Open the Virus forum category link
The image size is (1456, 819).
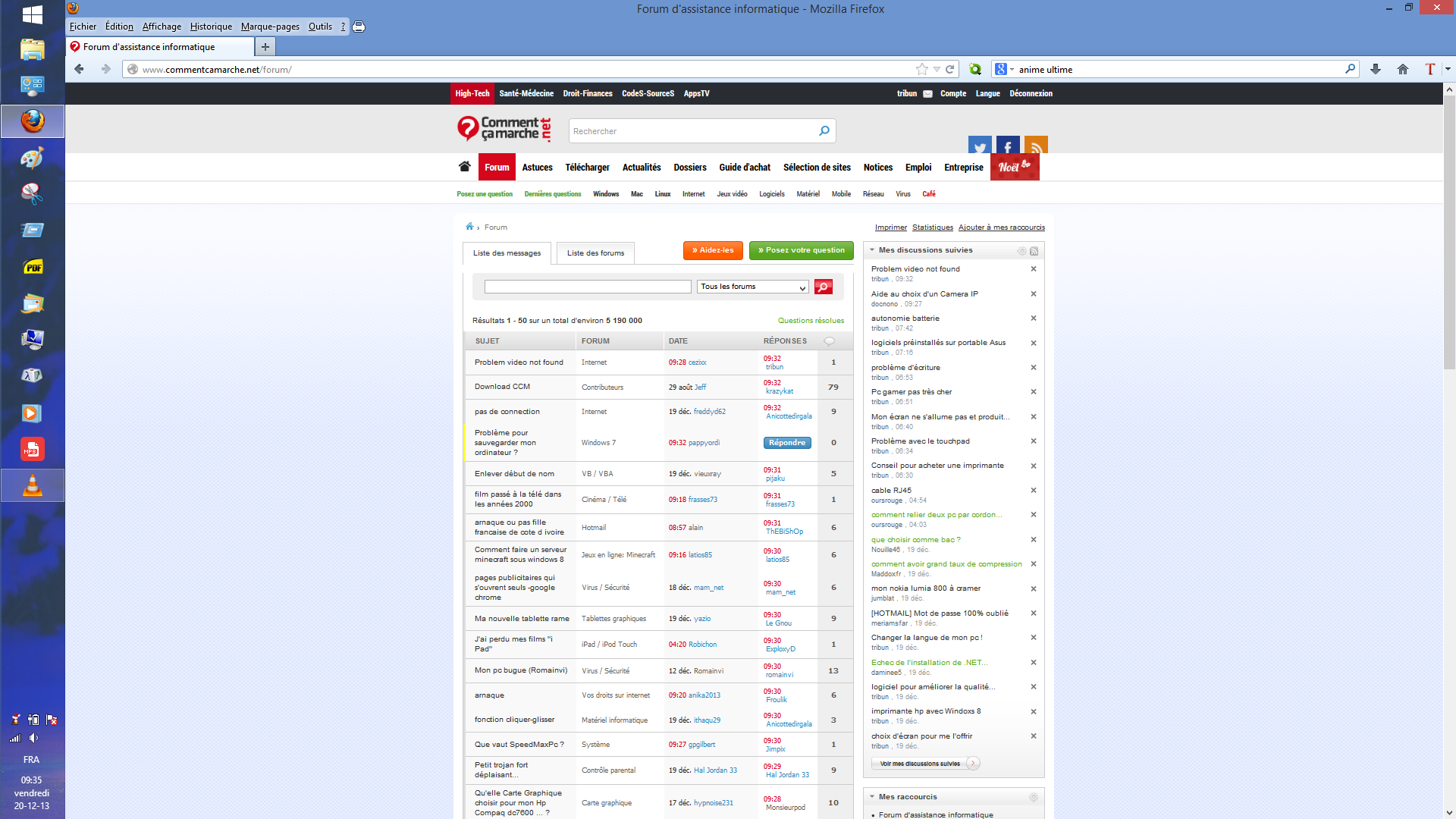tap(902, 194)
